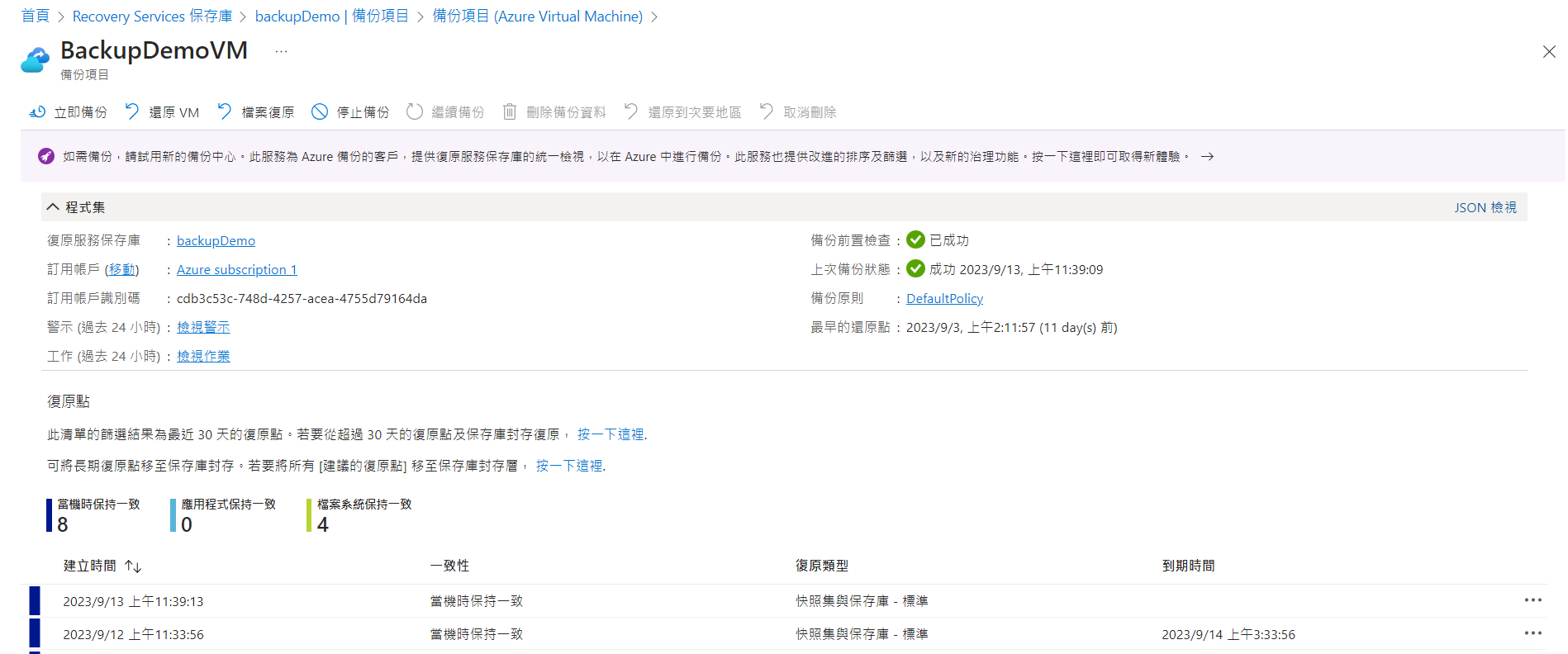Image resolution: width=1568 pixels, height=654 pixels.
Task: Open more options for 2023/9/13 restore point
Action: coord(1533,600)
